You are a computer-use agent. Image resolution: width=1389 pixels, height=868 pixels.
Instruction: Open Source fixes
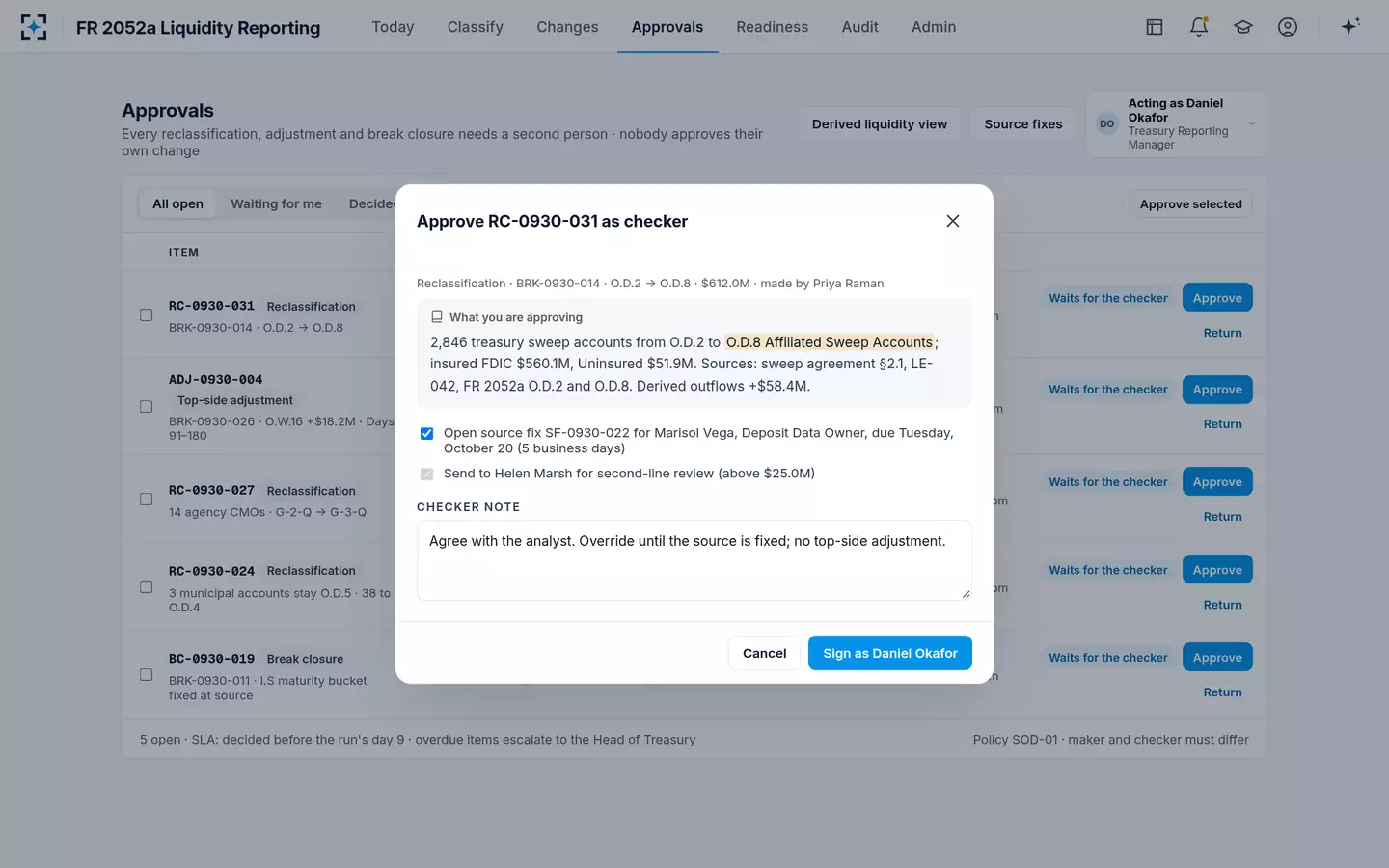tap(1023, 123)
